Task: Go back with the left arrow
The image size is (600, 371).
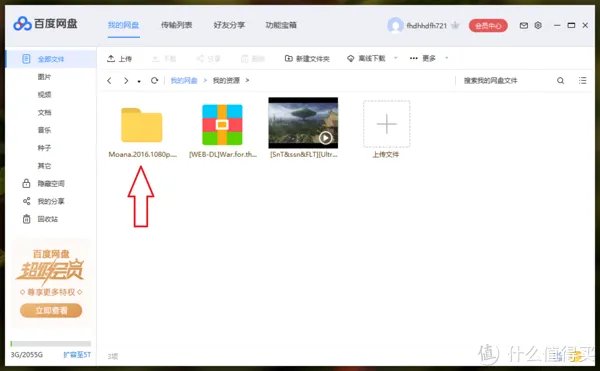Action: coord(109,81)
